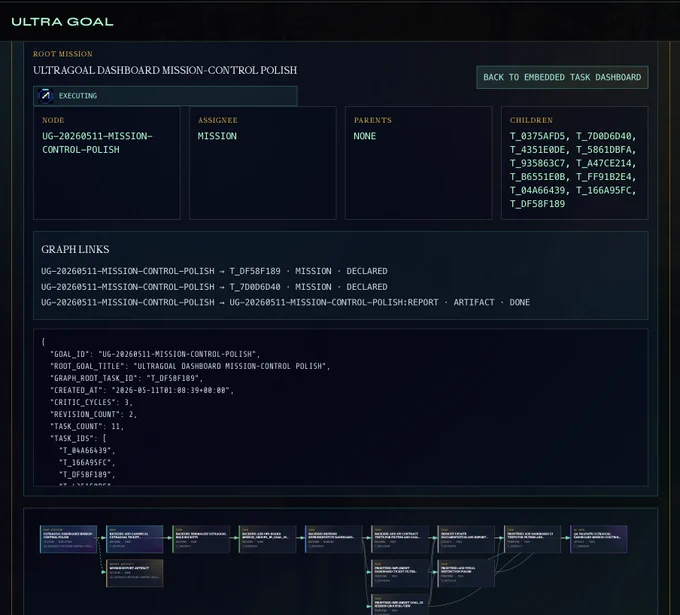The image size is (680, 615).
Task: Click the MISSION value in the Assignee card
Action: coord(217,136)
